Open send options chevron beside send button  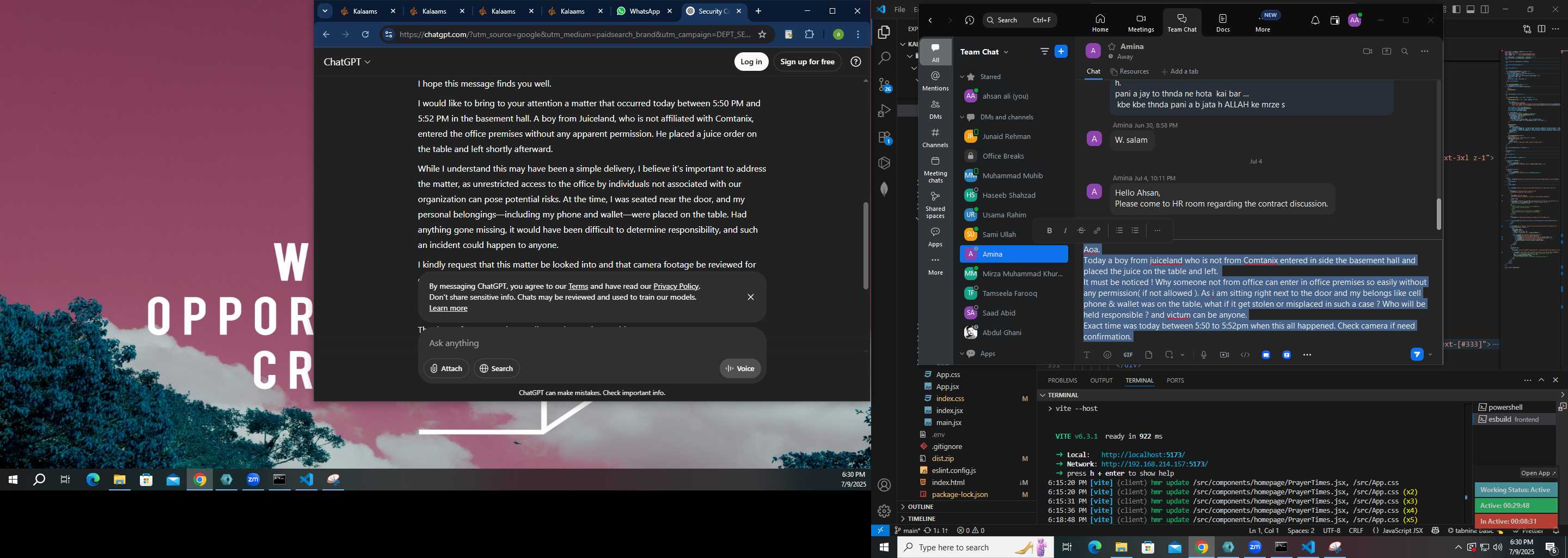pyautogui.click(x=1430, y=355)
